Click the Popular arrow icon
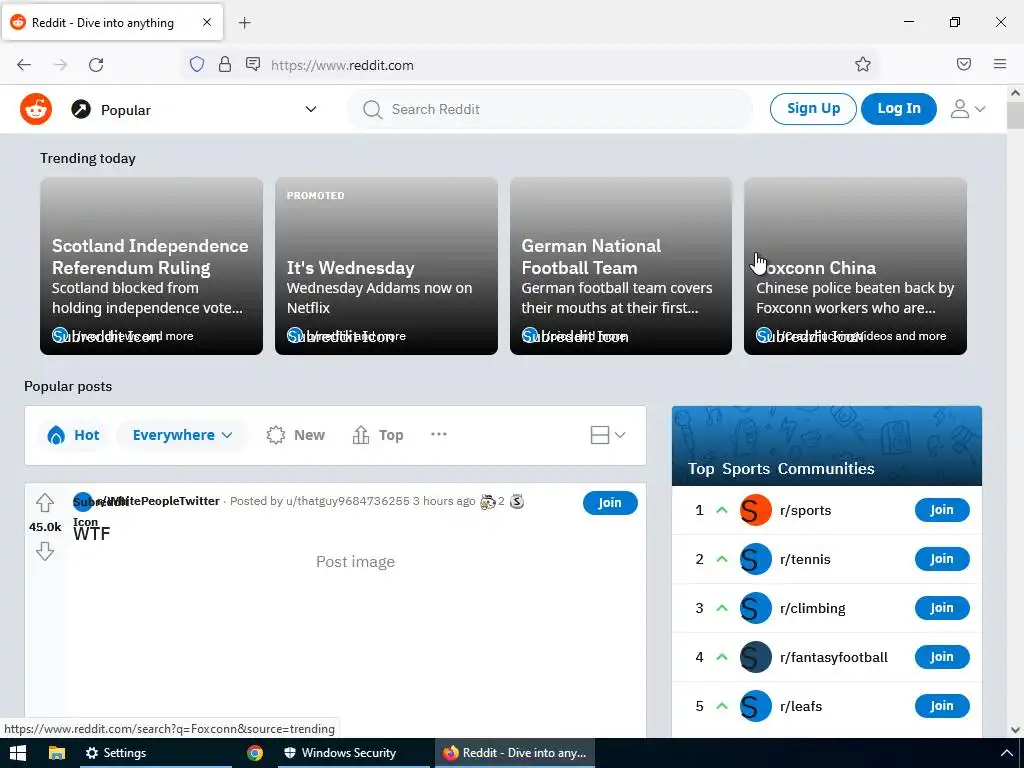1024x768 pixels. [x=81, y=109]
